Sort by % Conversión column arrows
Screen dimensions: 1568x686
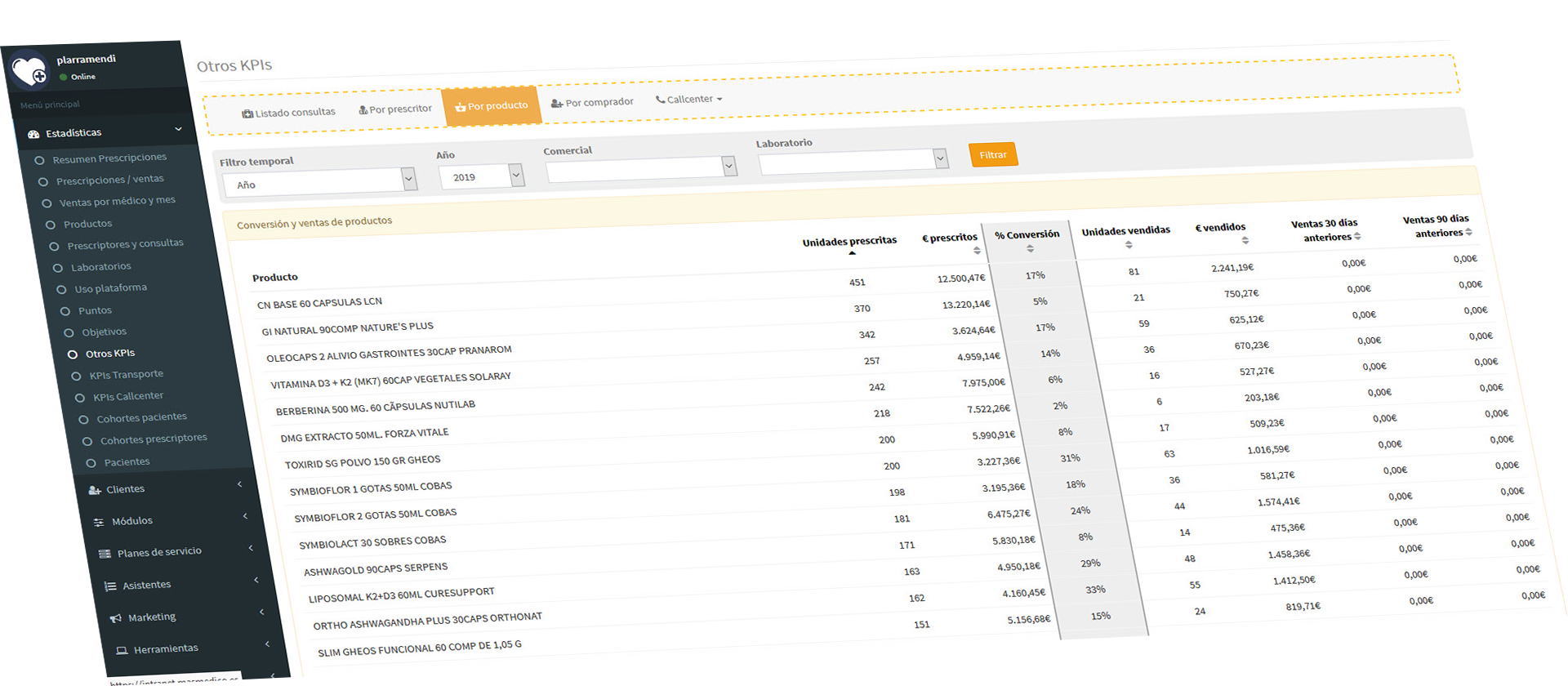pos(1030,248)
